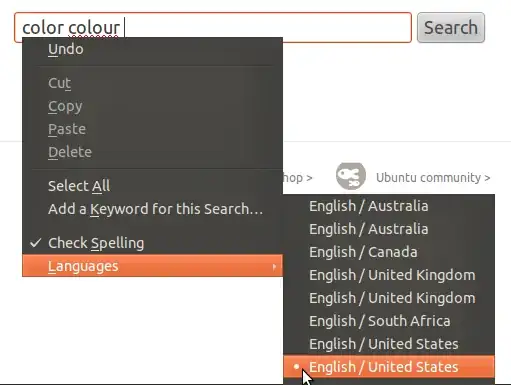
Task: Click the Search button
Action: 451,28
